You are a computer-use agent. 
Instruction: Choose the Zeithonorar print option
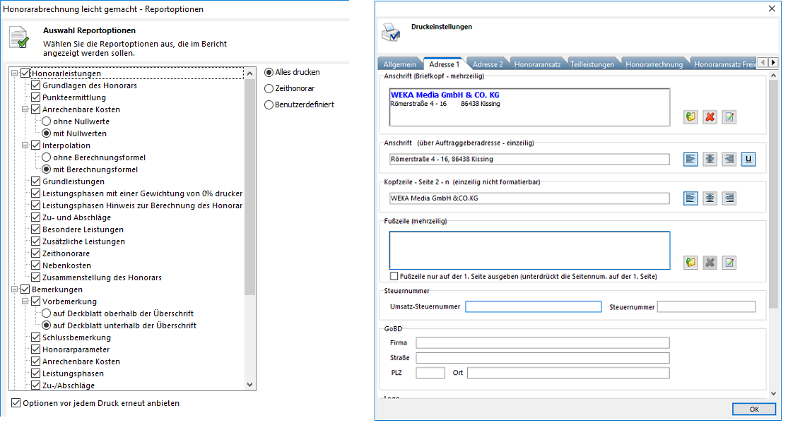269,88
